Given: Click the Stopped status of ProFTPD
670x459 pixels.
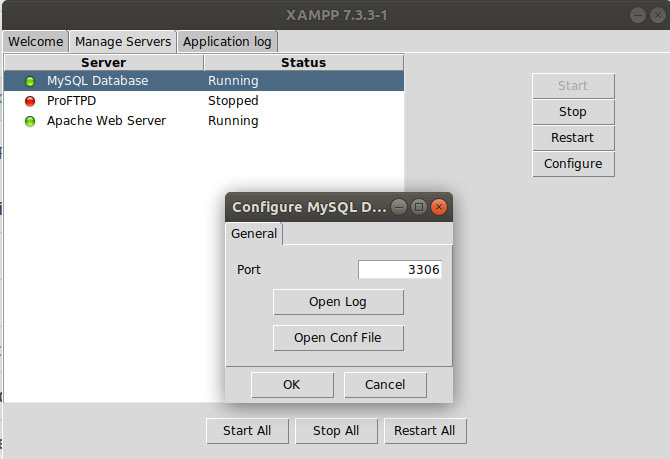Looking at the screenshot, I should tap(233, 101).
